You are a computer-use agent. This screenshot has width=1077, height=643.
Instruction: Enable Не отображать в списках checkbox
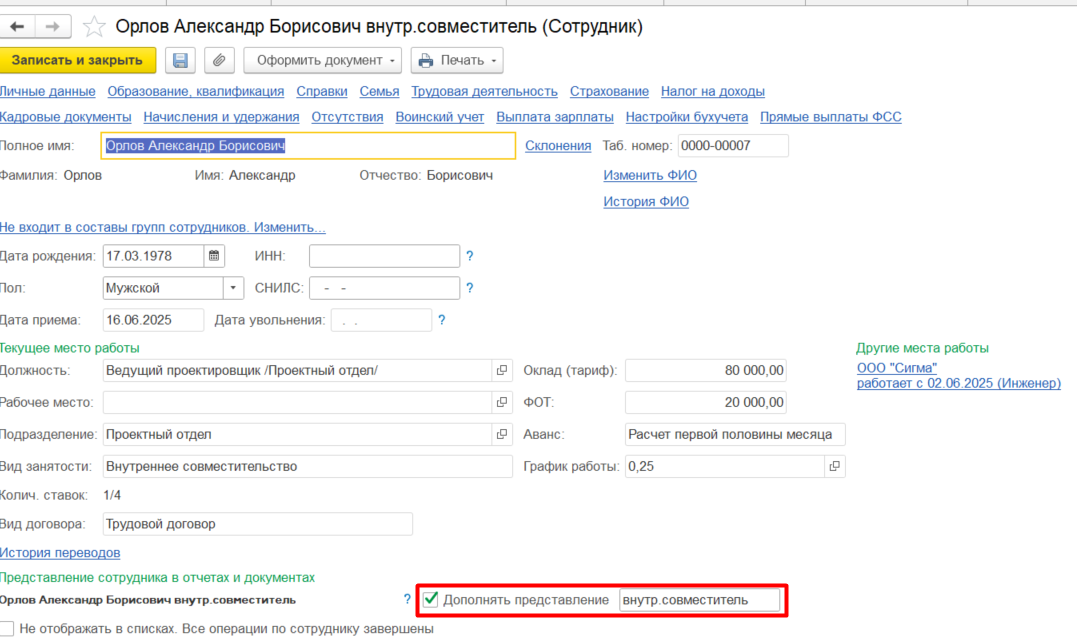7,629
